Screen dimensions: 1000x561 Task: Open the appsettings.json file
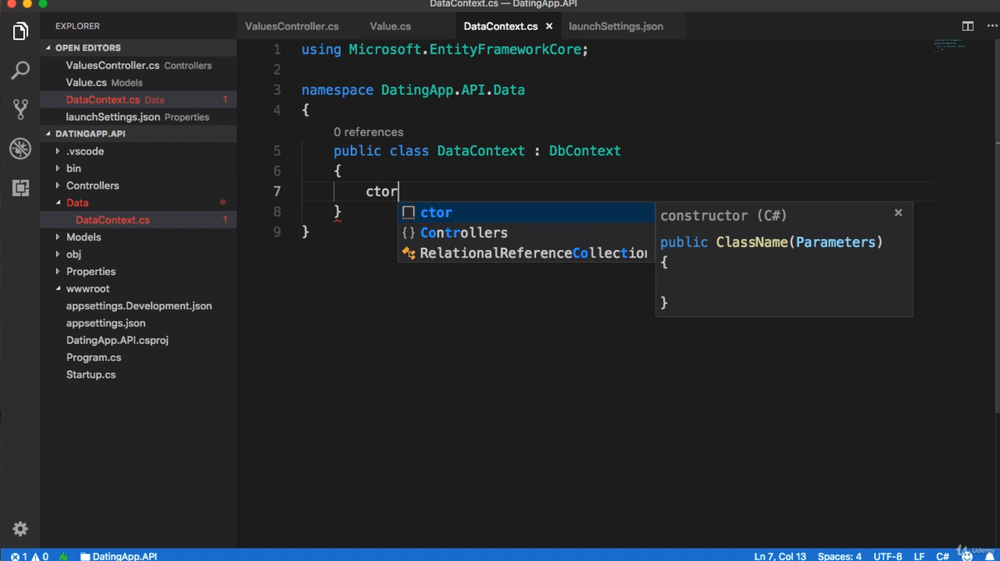pyautogui.click(x=138, y=323)
